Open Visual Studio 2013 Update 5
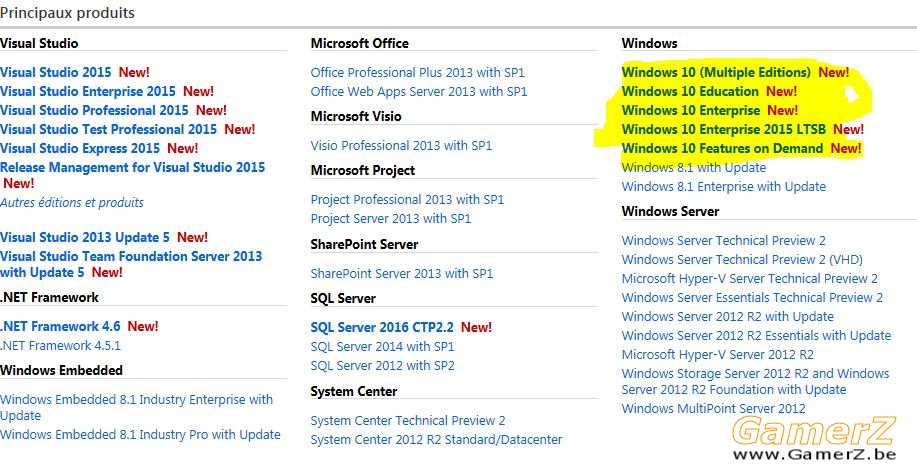 click(x=85, y=237)
